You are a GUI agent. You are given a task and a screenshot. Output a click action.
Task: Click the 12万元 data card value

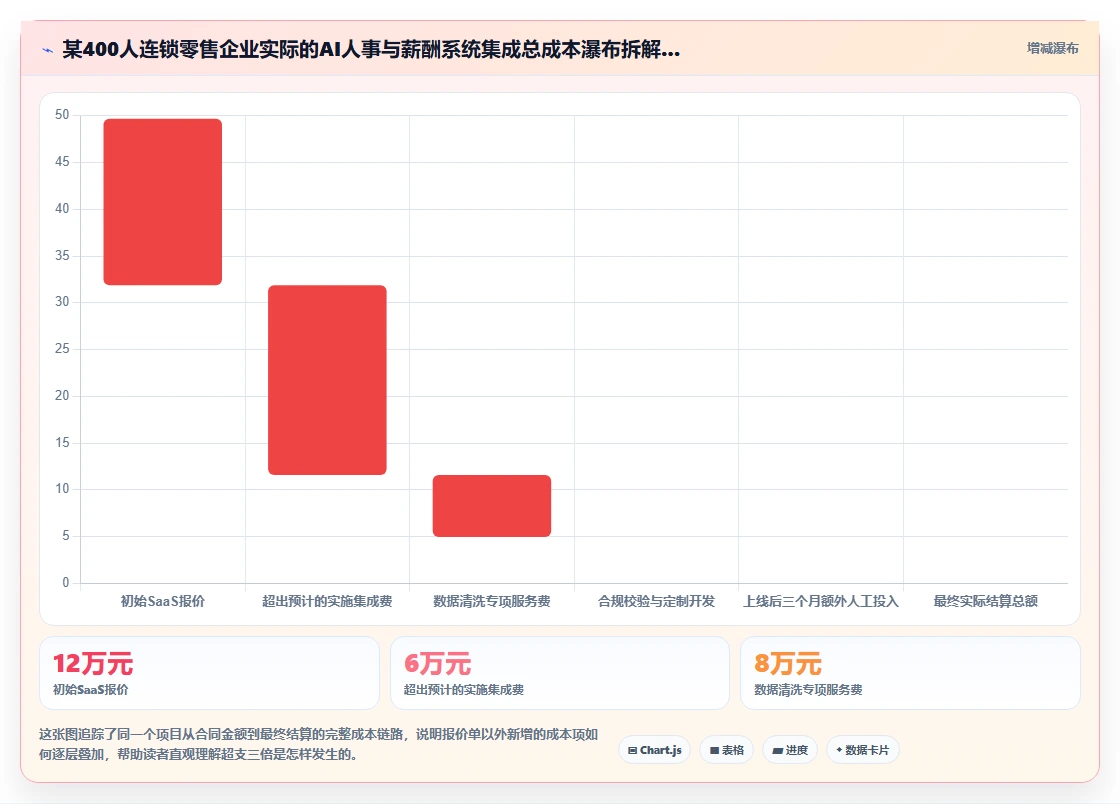point(93,664)
